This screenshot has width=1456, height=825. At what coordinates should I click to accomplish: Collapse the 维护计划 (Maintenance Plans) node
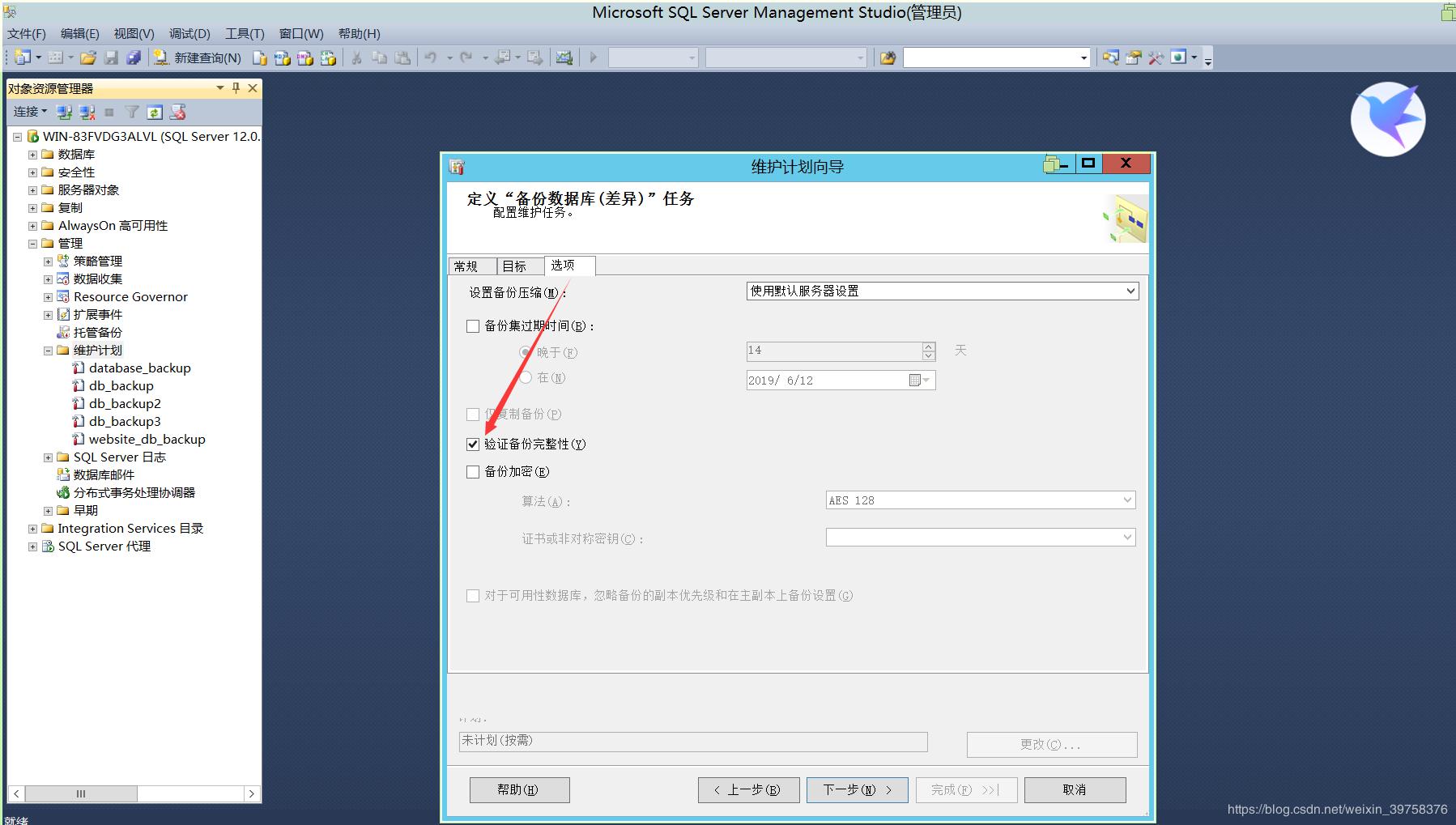[49, 350]
